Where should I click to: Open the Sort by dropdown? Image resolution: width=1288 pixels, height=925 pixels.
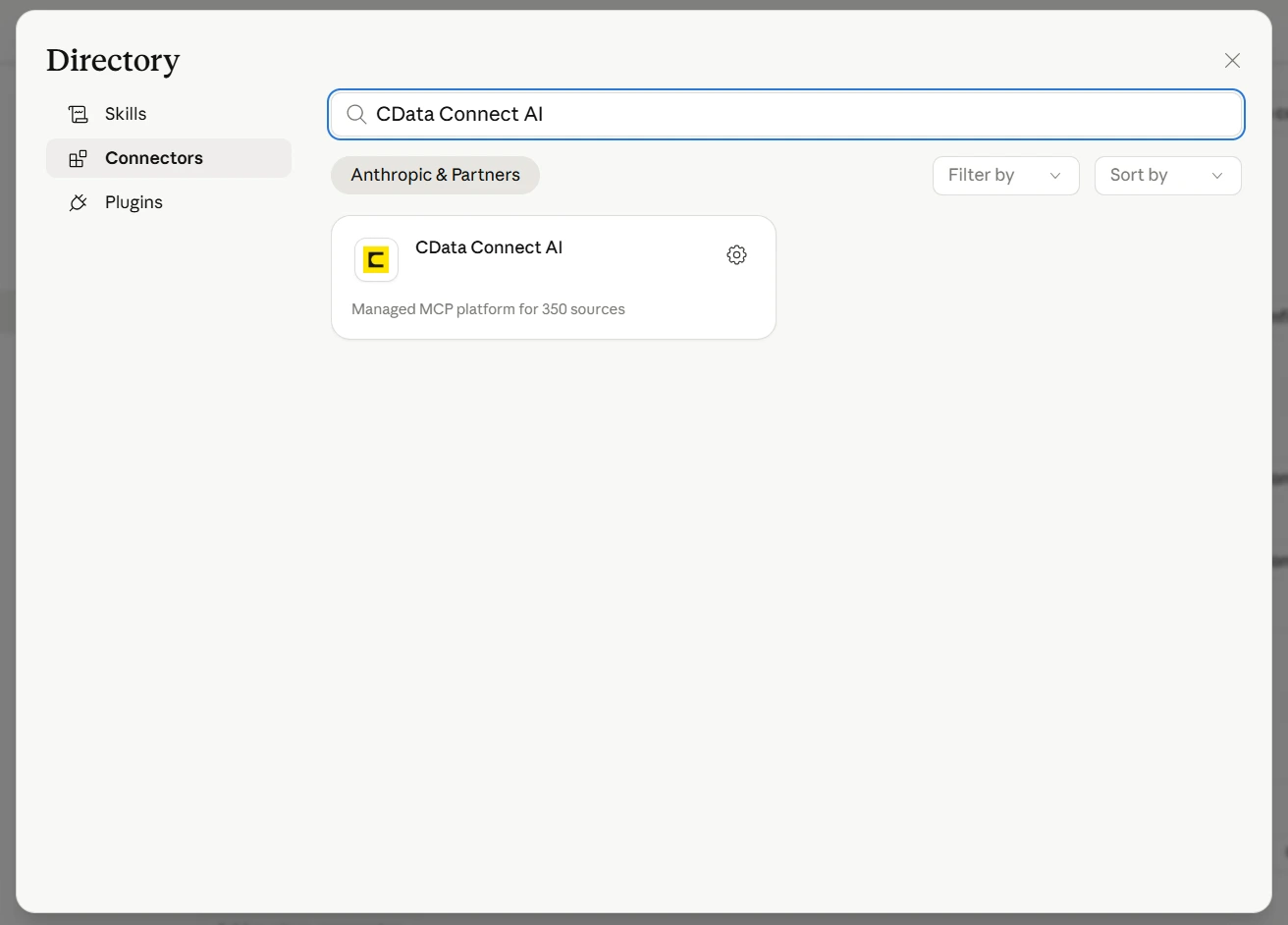click(1167, 176)
